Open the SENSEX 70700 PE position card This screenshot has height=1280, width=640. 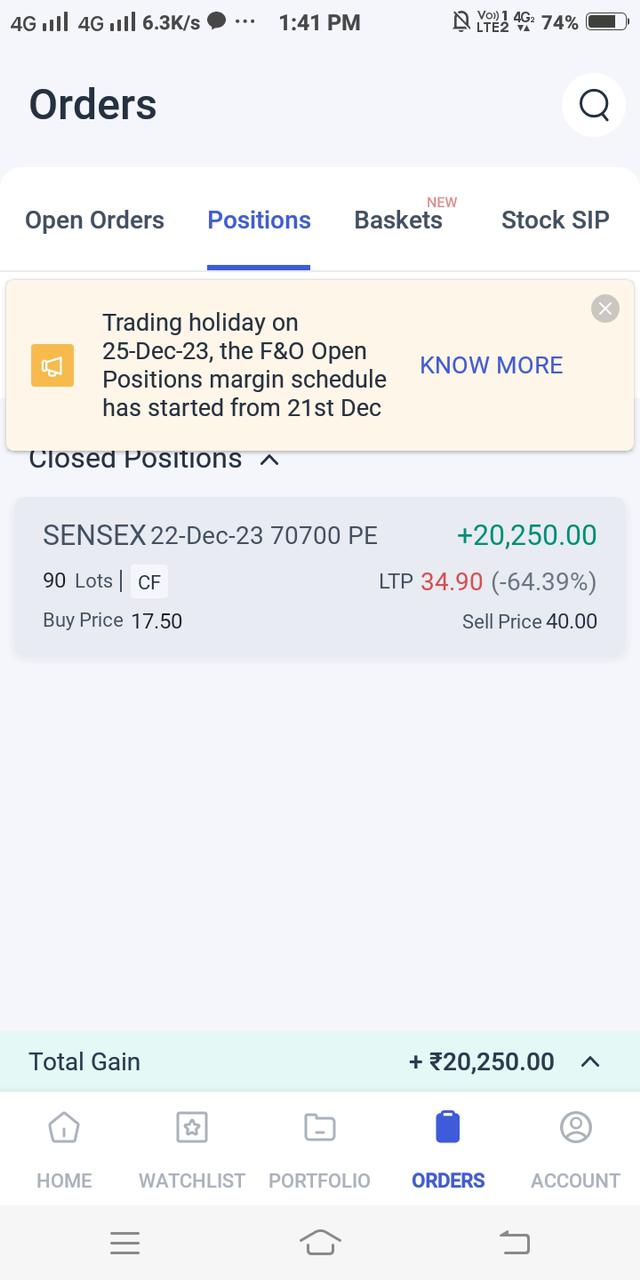(x=320, y=577)
